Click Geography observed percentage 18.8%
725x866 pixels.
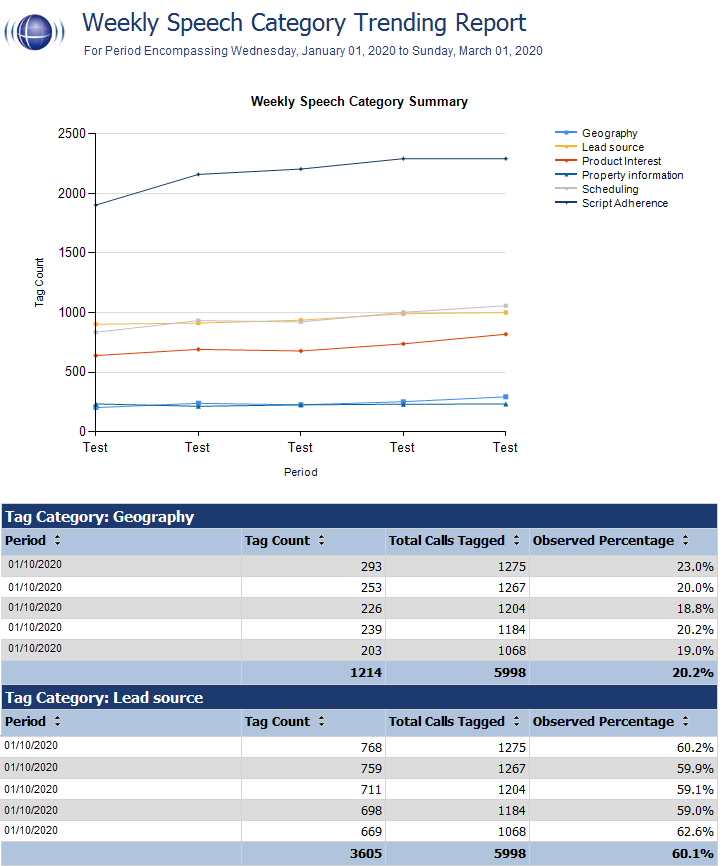pyautogui.click(x=695, y=609)
